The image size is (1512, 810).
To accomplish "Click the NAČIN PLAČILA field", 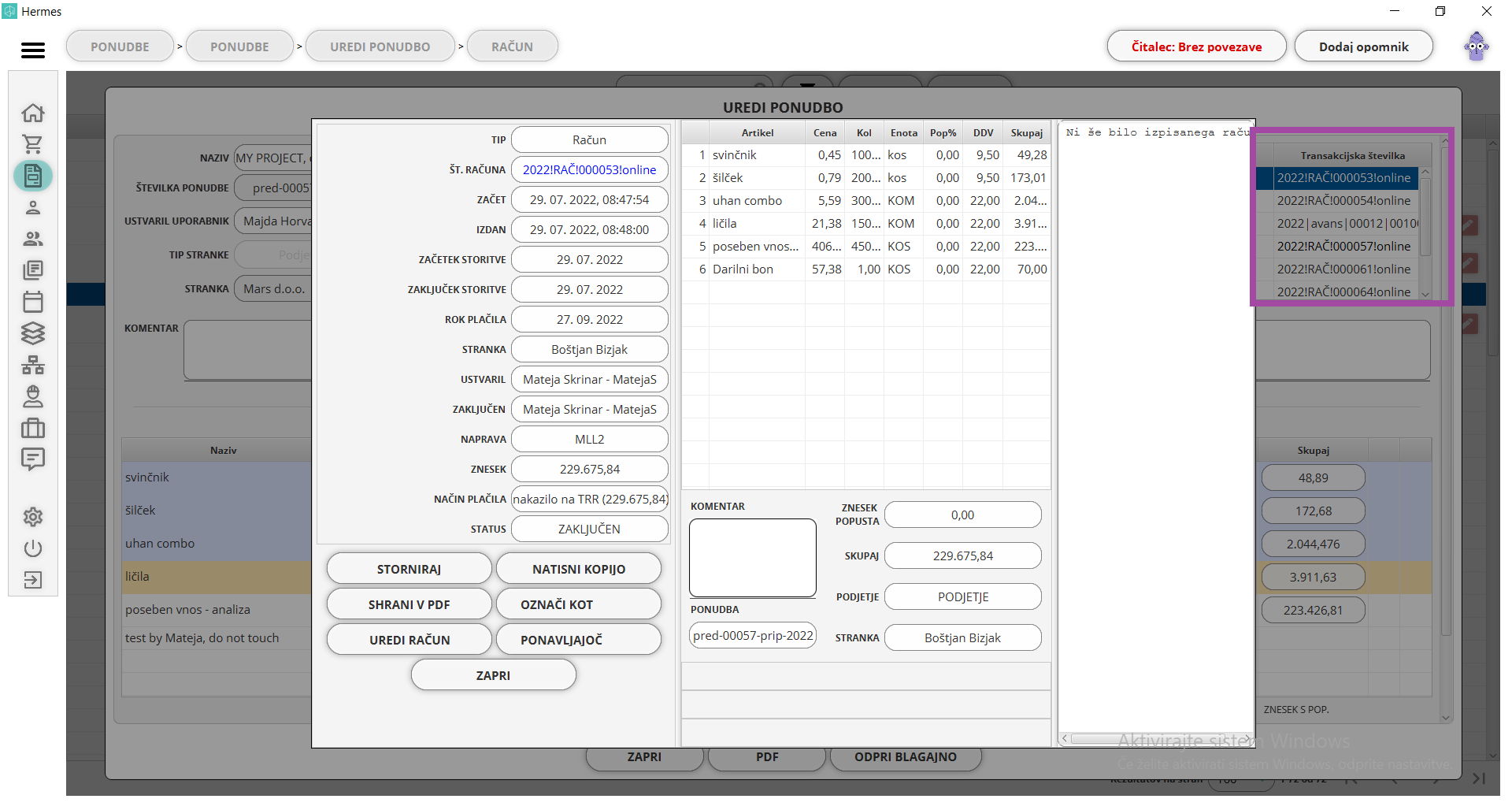I will [x=589, y=499].
